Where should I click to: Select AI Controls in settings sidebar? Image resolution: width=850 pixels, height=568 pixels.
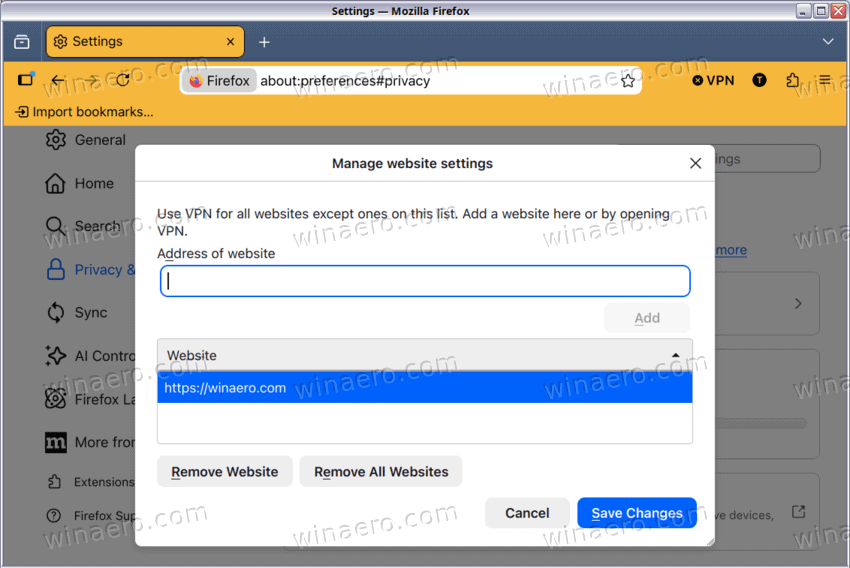(x=90, y=356)
